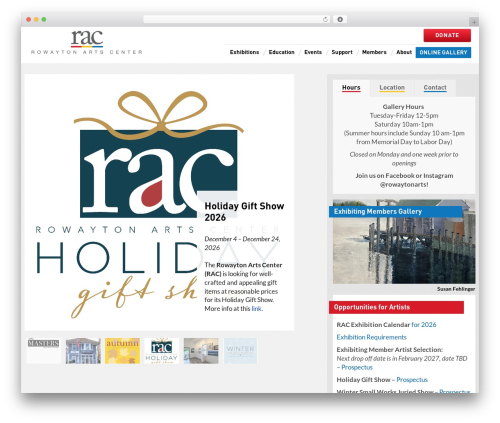The image size is (500, 423).
Task: Open the About menu
Action: [x=404, y=52]
